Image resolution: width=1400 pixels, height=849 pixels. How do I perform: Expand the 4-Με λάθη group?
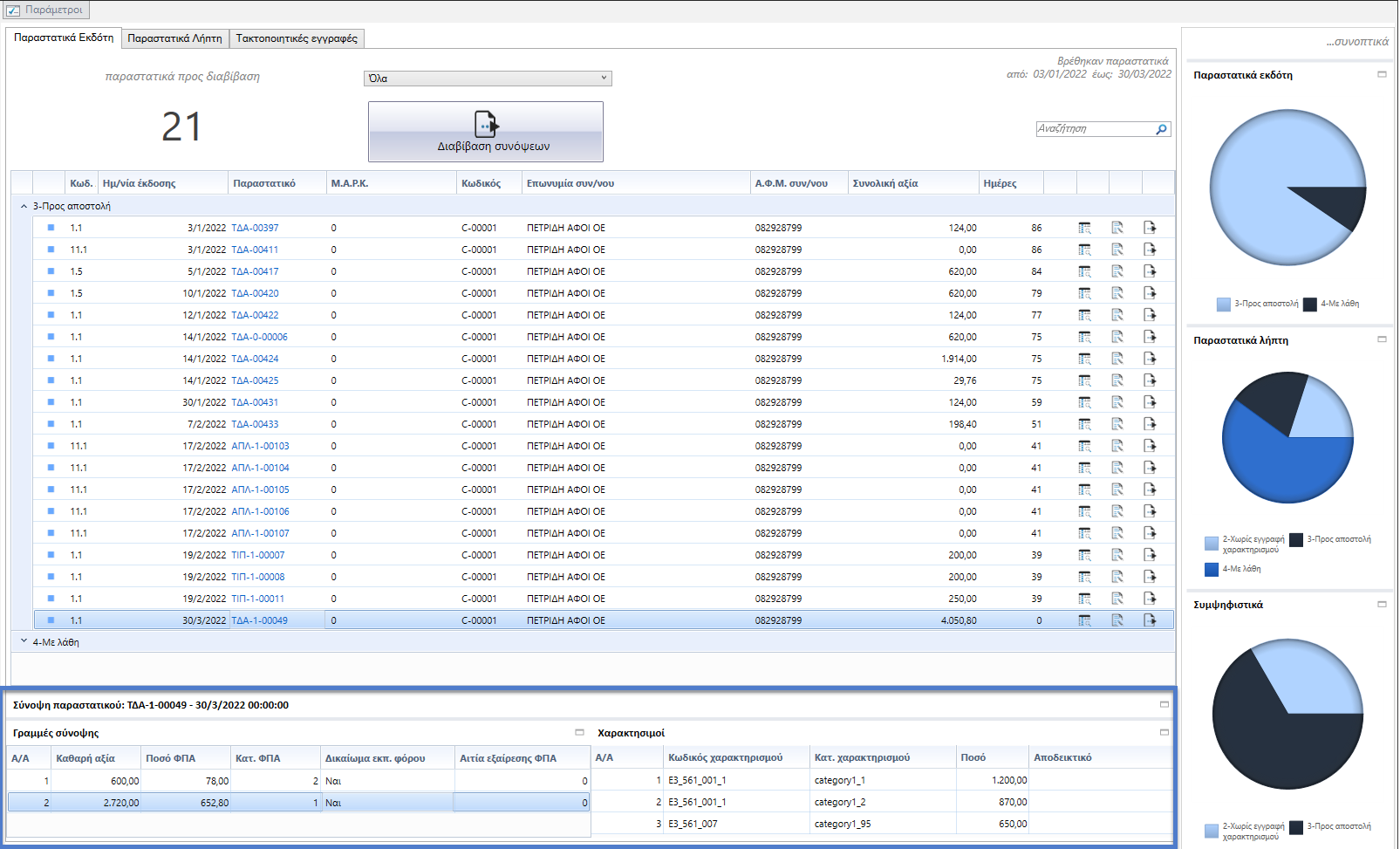click(x=24, y=641)
